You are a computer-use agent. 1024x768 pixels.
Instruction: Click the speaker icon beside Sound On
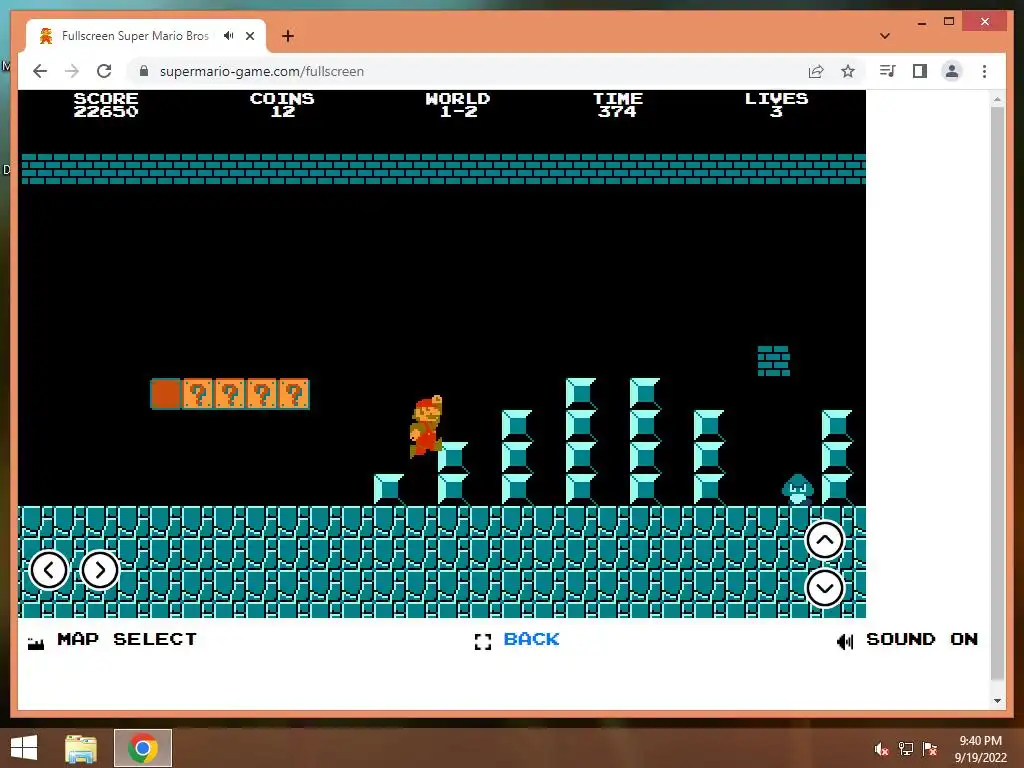point(845,642)
